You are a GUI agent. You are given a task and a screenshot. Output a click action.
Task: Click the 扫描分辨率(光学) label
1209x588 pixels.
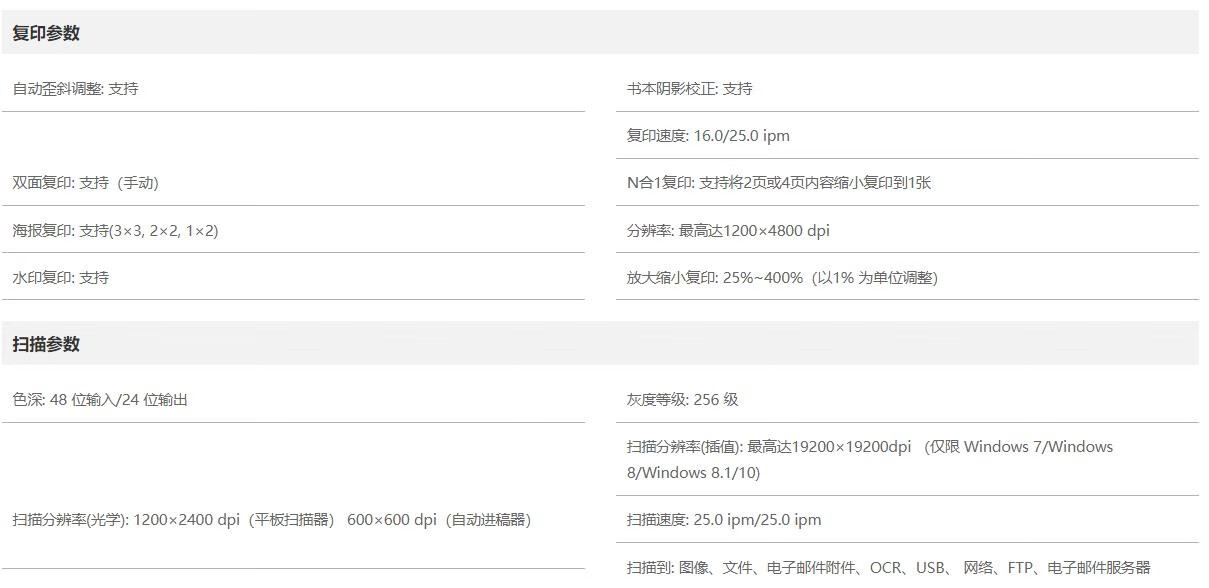[x=70, y=519]
